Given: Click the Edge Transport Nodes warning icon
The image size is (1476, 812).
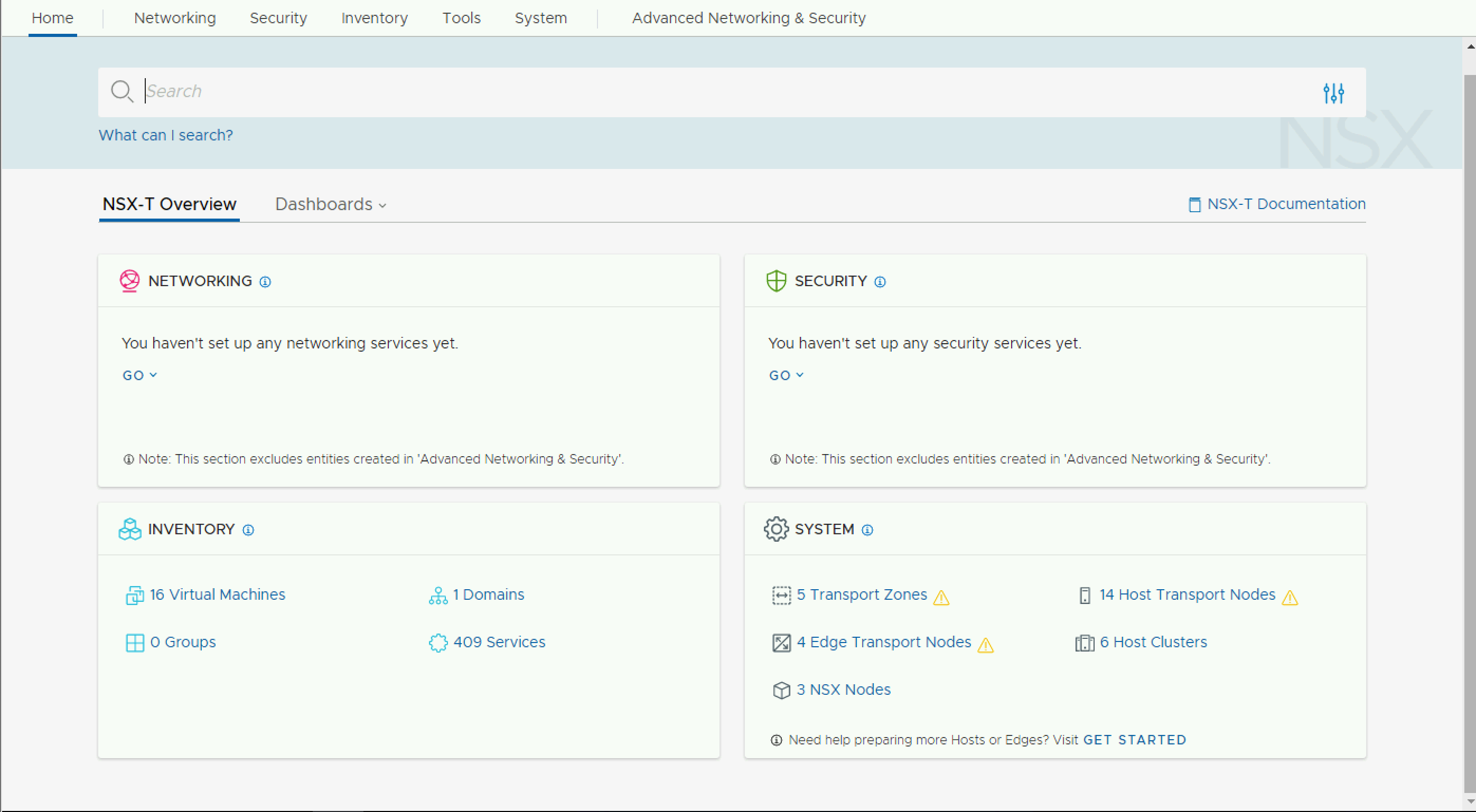Looking at the screenshot, I should pyautogui.click(x=986, y=645).
